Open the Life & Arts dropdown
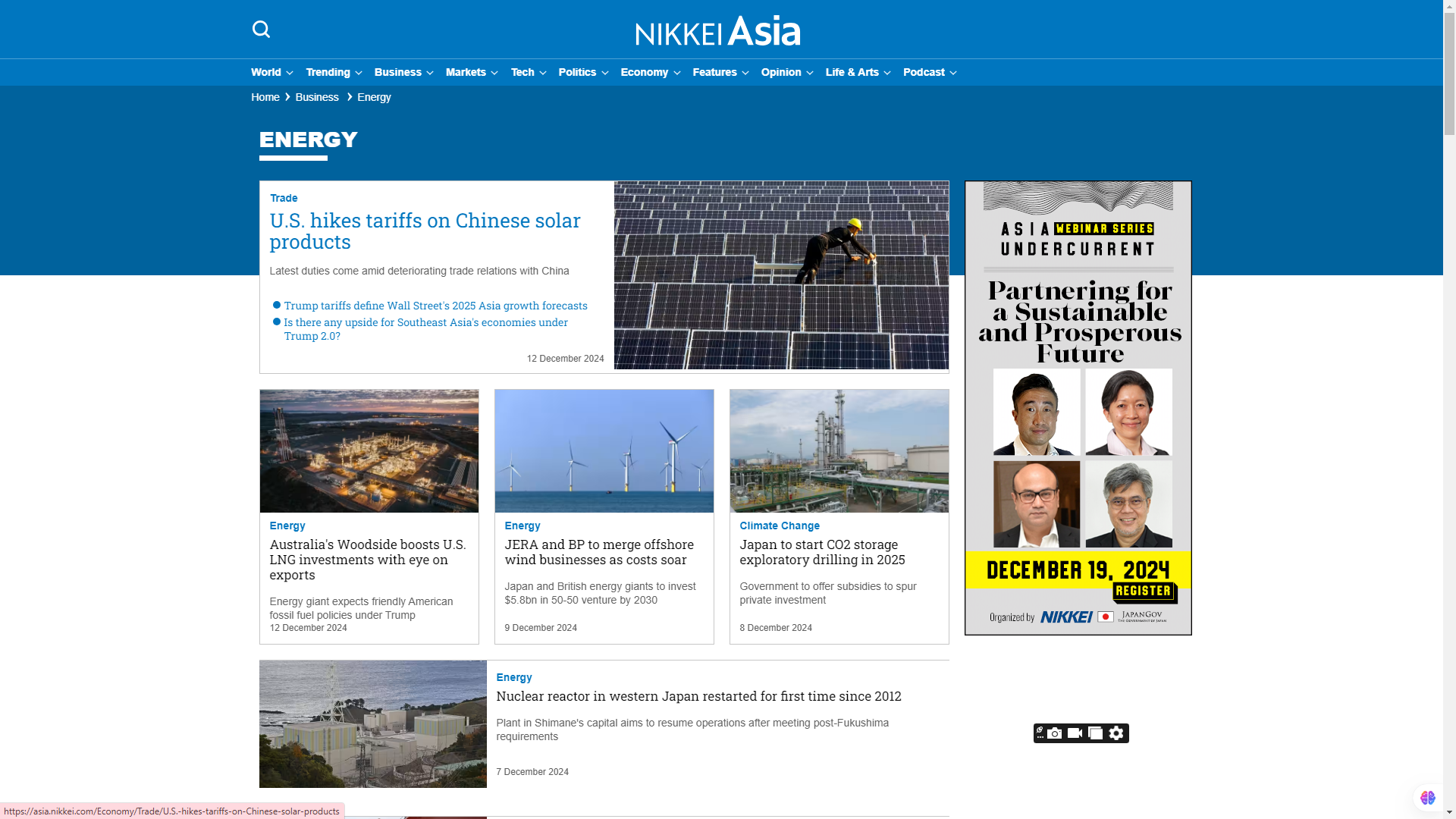Viewport: 1456px width, 819px height. (858, 72)
